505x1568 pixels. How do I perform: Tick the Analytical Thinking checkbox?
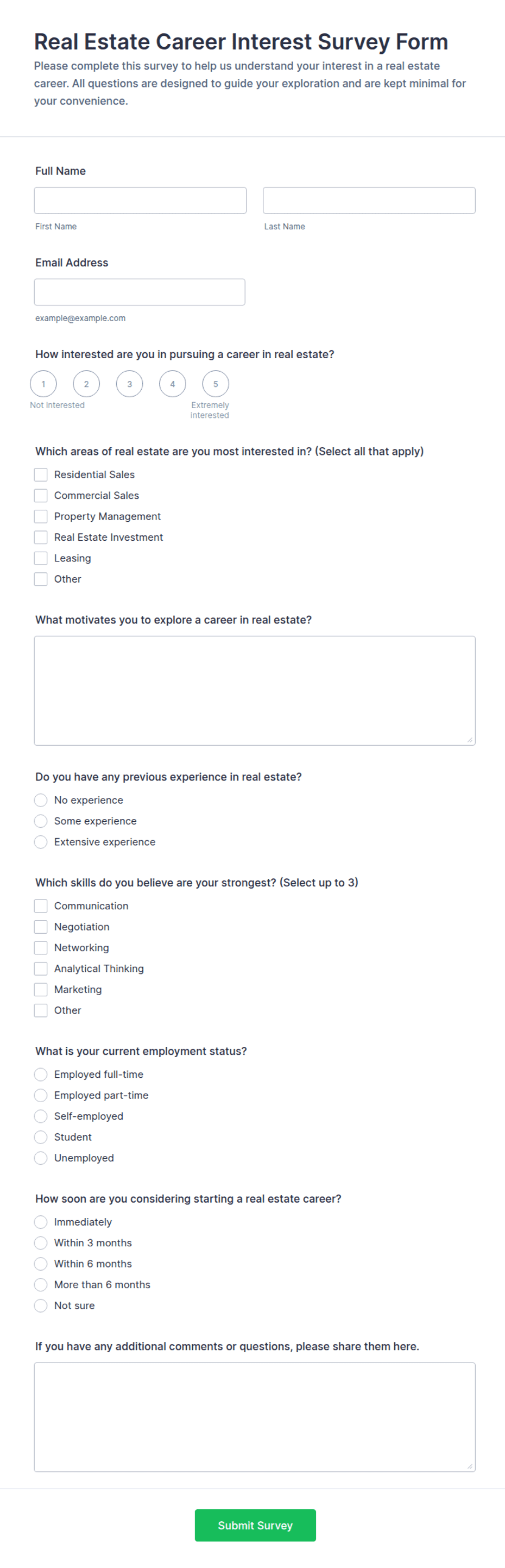click(41, 969)
